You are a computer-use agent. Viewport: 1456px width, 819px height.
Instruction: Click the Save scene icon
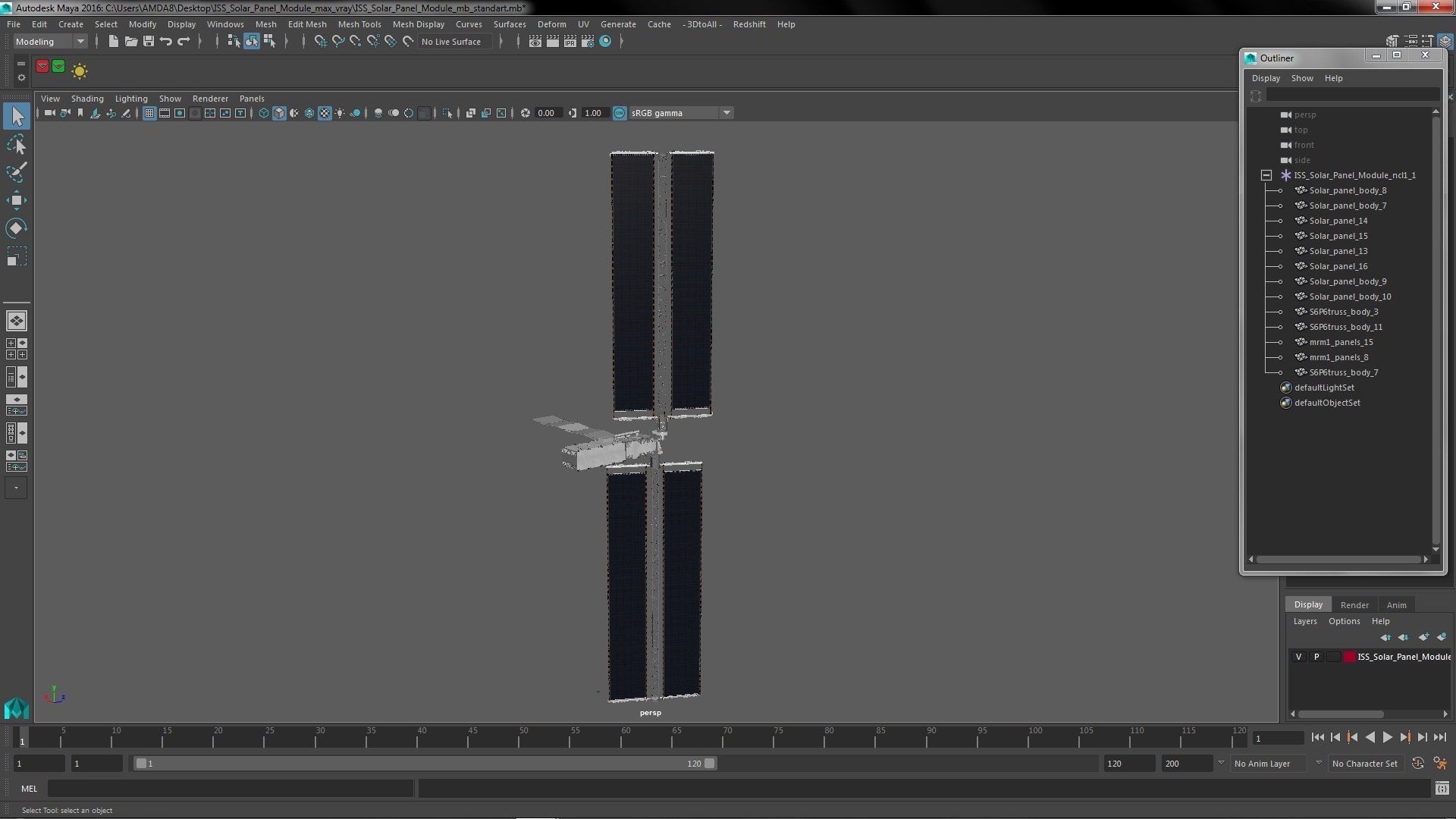(x=149, y=42)
